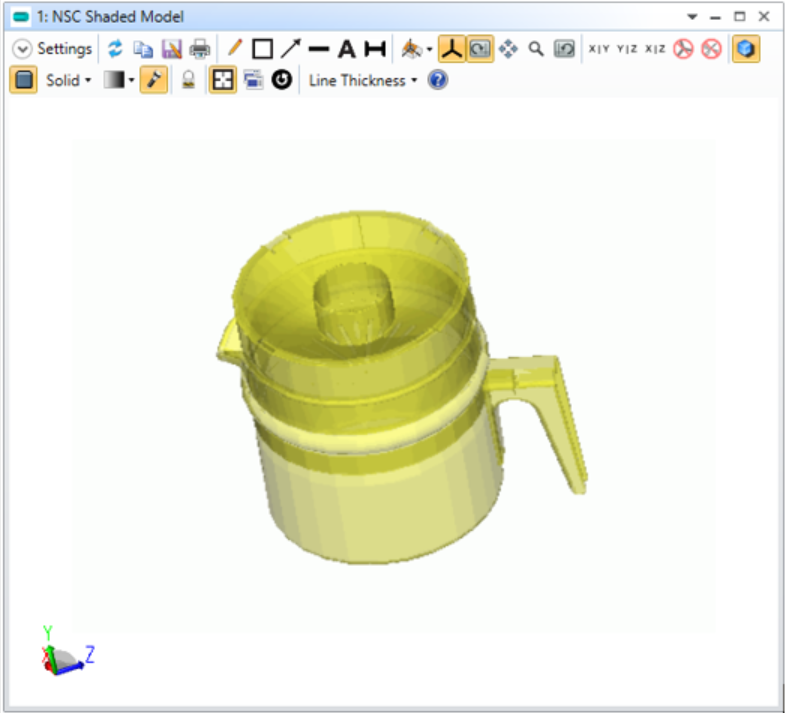Switch to the X|Y view

coord(599,48)
